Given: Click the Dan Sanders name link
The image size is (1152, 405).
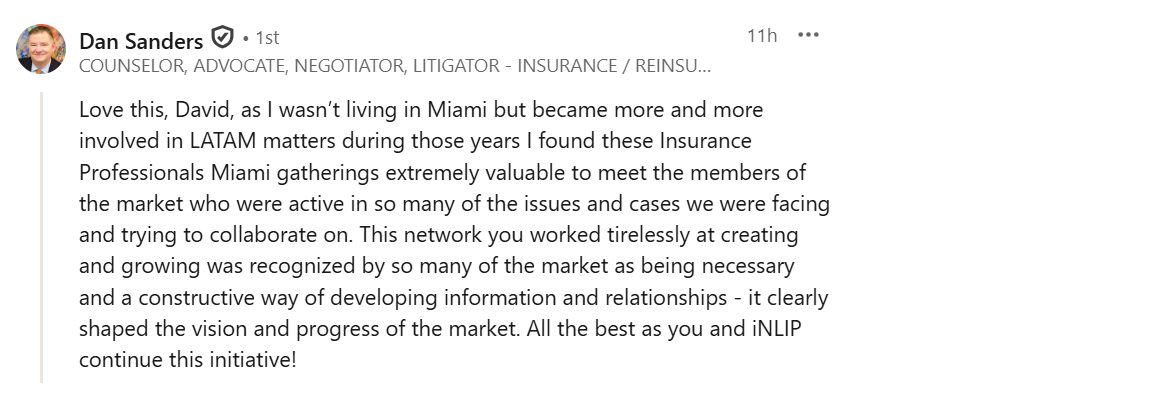Looking at the screenshot, I should [140, 40].
